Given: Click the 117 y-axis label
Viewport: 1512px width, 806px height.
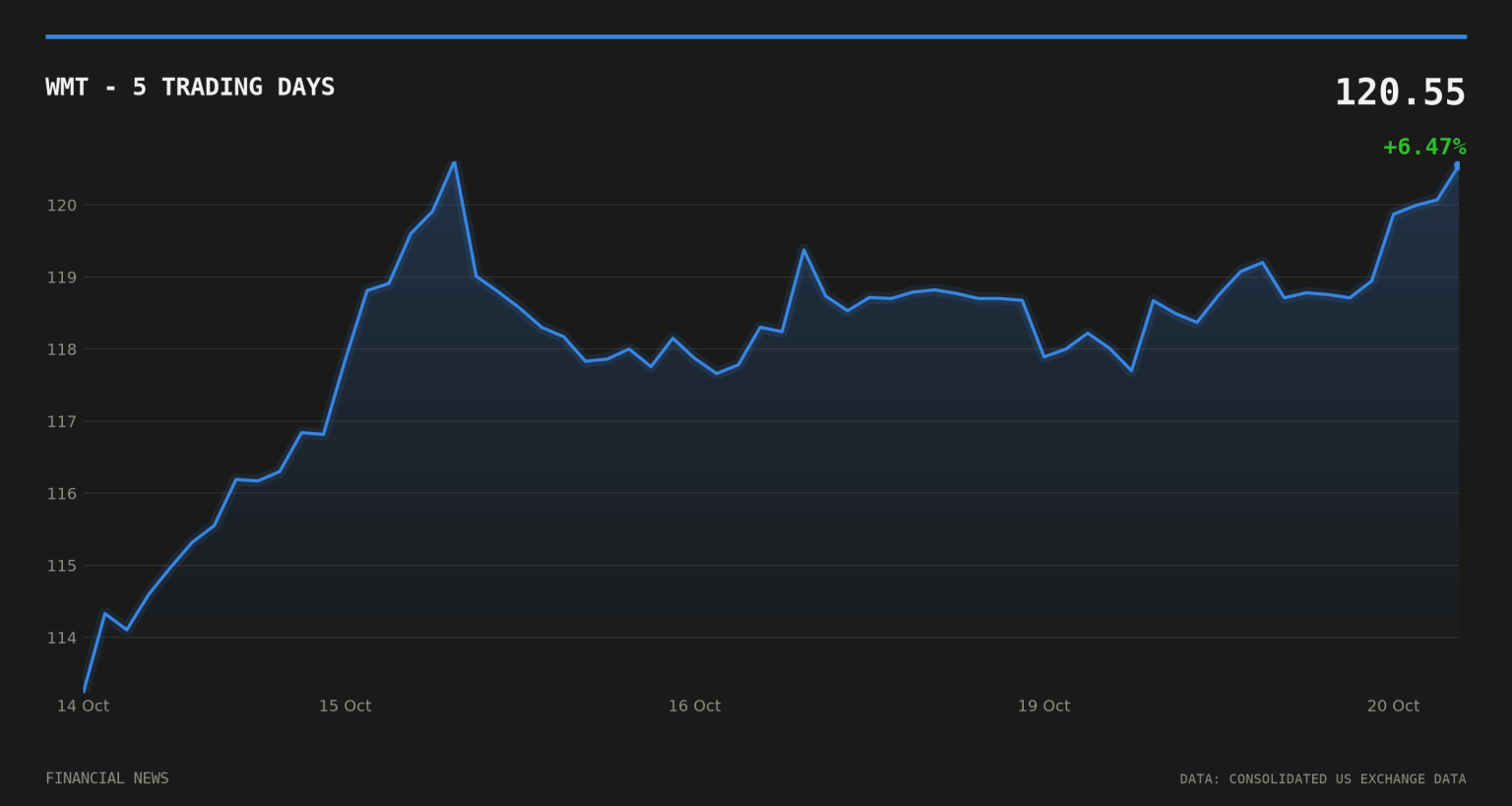Looking at the screenshot, I should (x=62, y=421).
